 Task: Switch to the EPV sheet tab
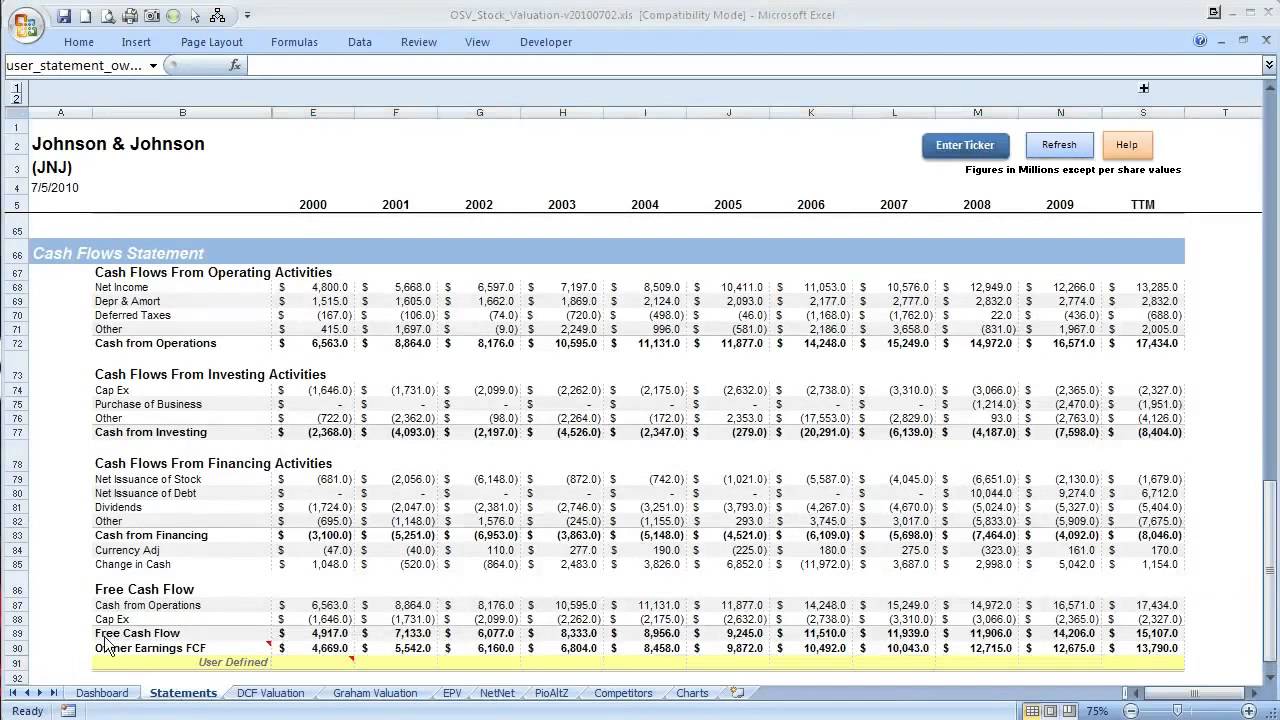pos(452,693)
